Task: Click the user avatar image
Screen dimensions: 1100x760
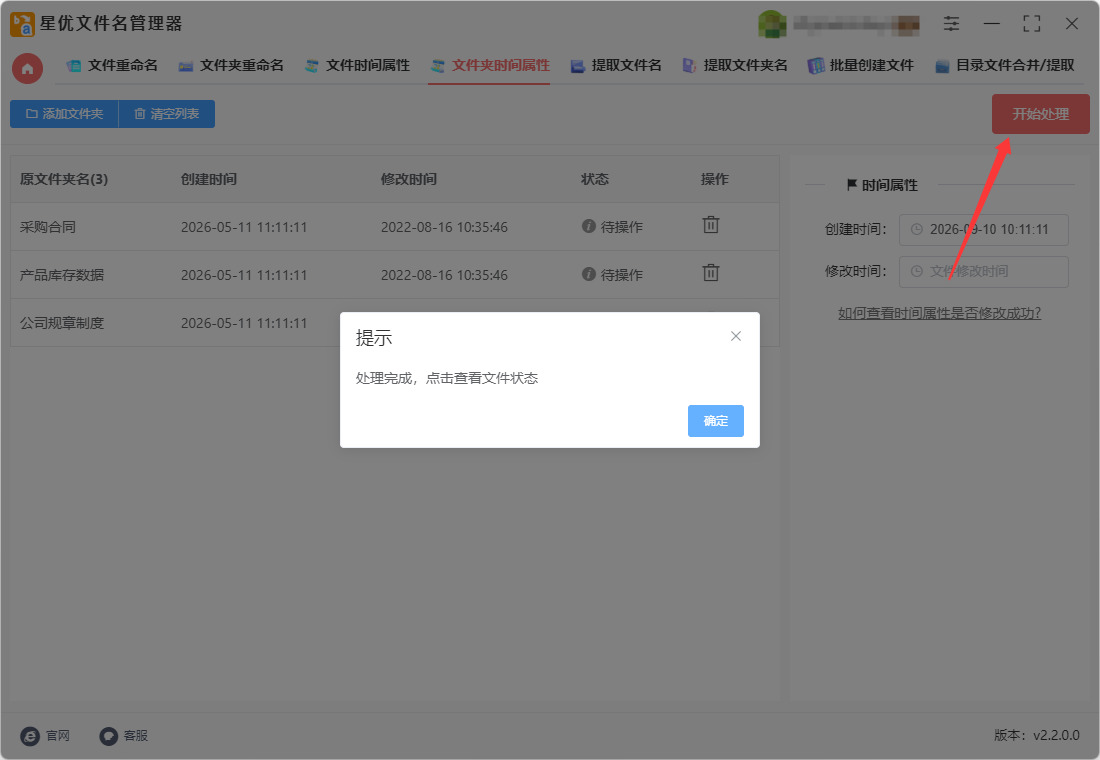Action: (772, 24)
